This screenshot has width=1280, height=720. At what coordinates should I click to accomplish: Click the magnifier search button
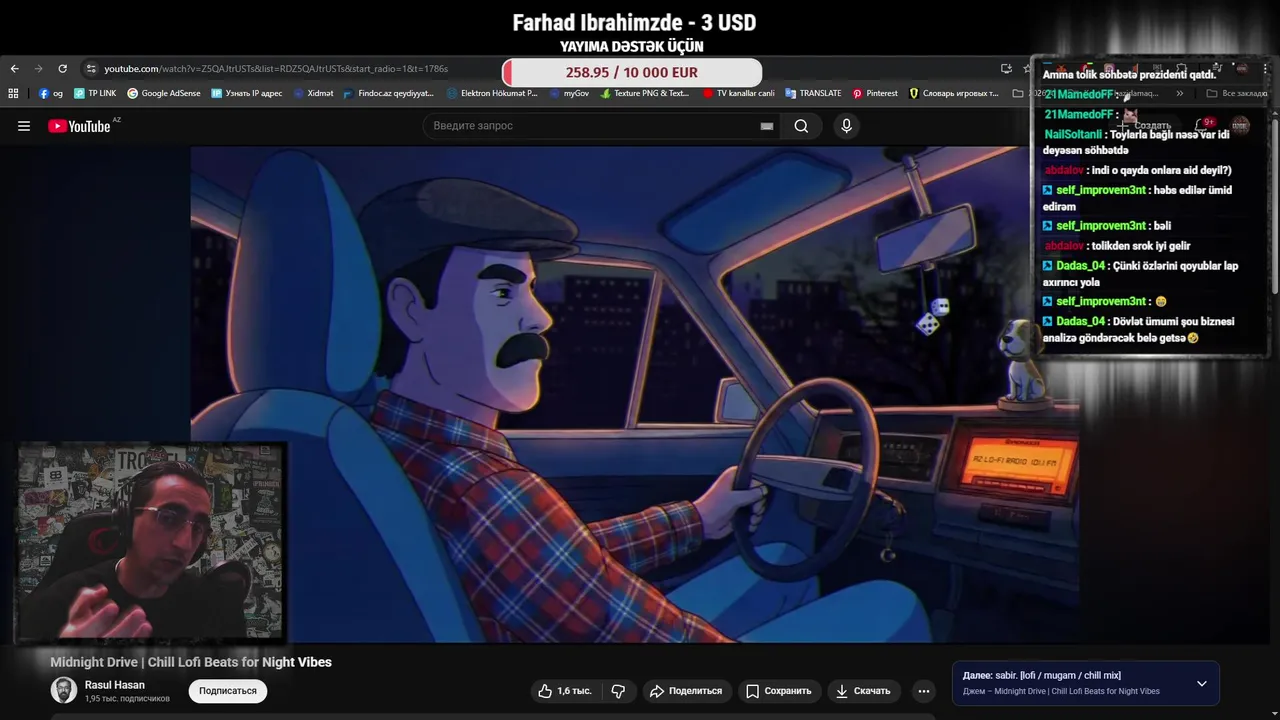click(x=801, y=126)
